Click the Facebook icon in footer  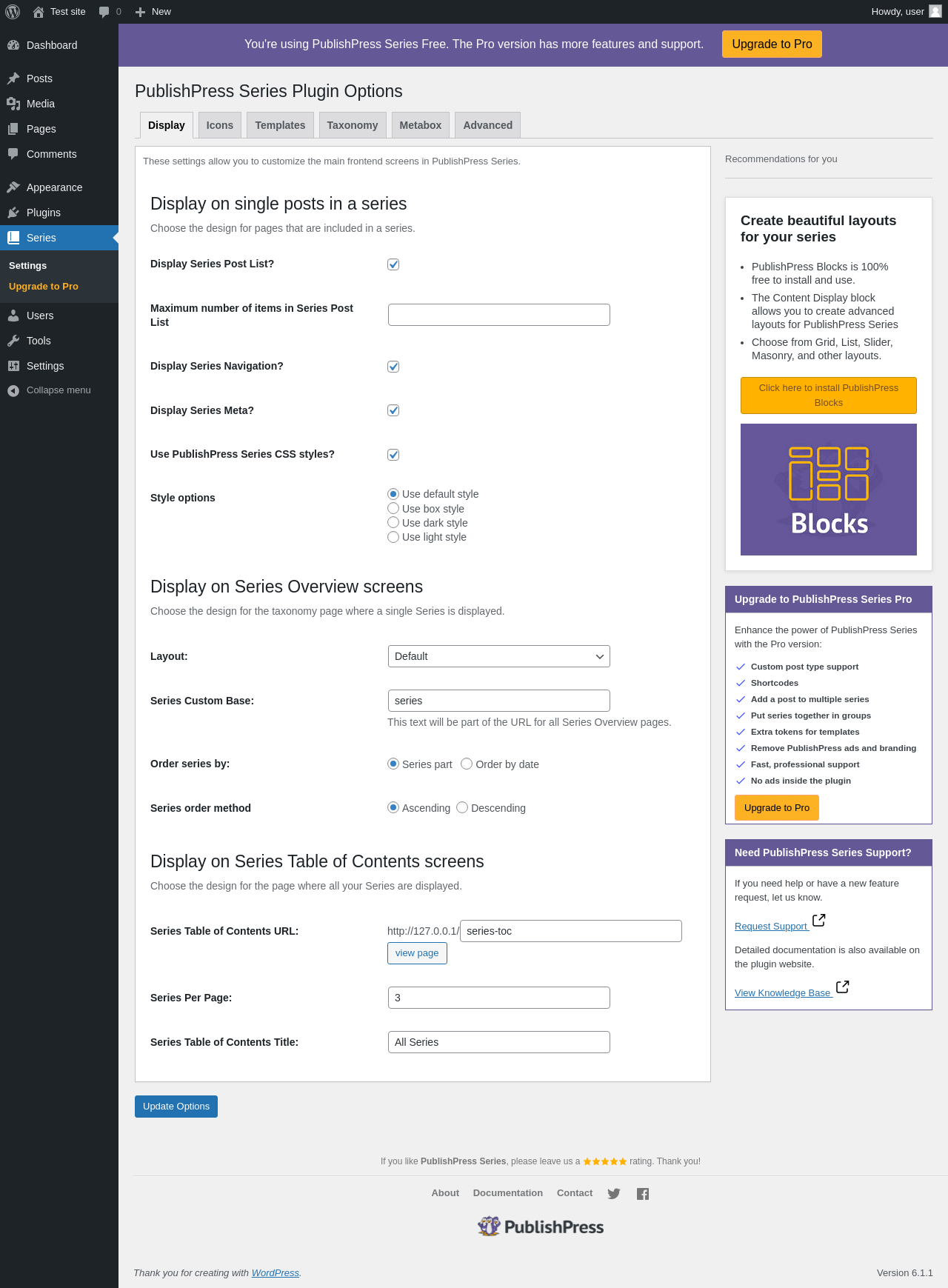coord(643,1193)
